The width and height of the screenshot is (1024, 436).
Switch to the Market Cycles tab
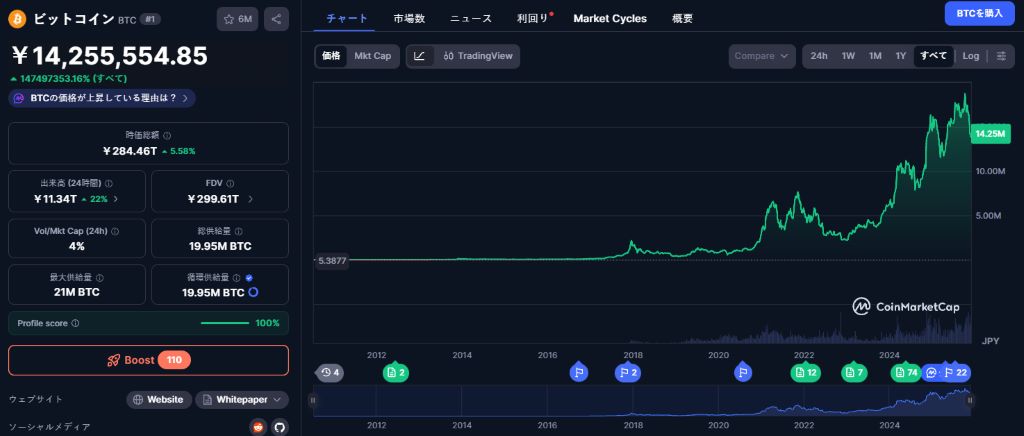pyautogui.click(x=610, y=18)
